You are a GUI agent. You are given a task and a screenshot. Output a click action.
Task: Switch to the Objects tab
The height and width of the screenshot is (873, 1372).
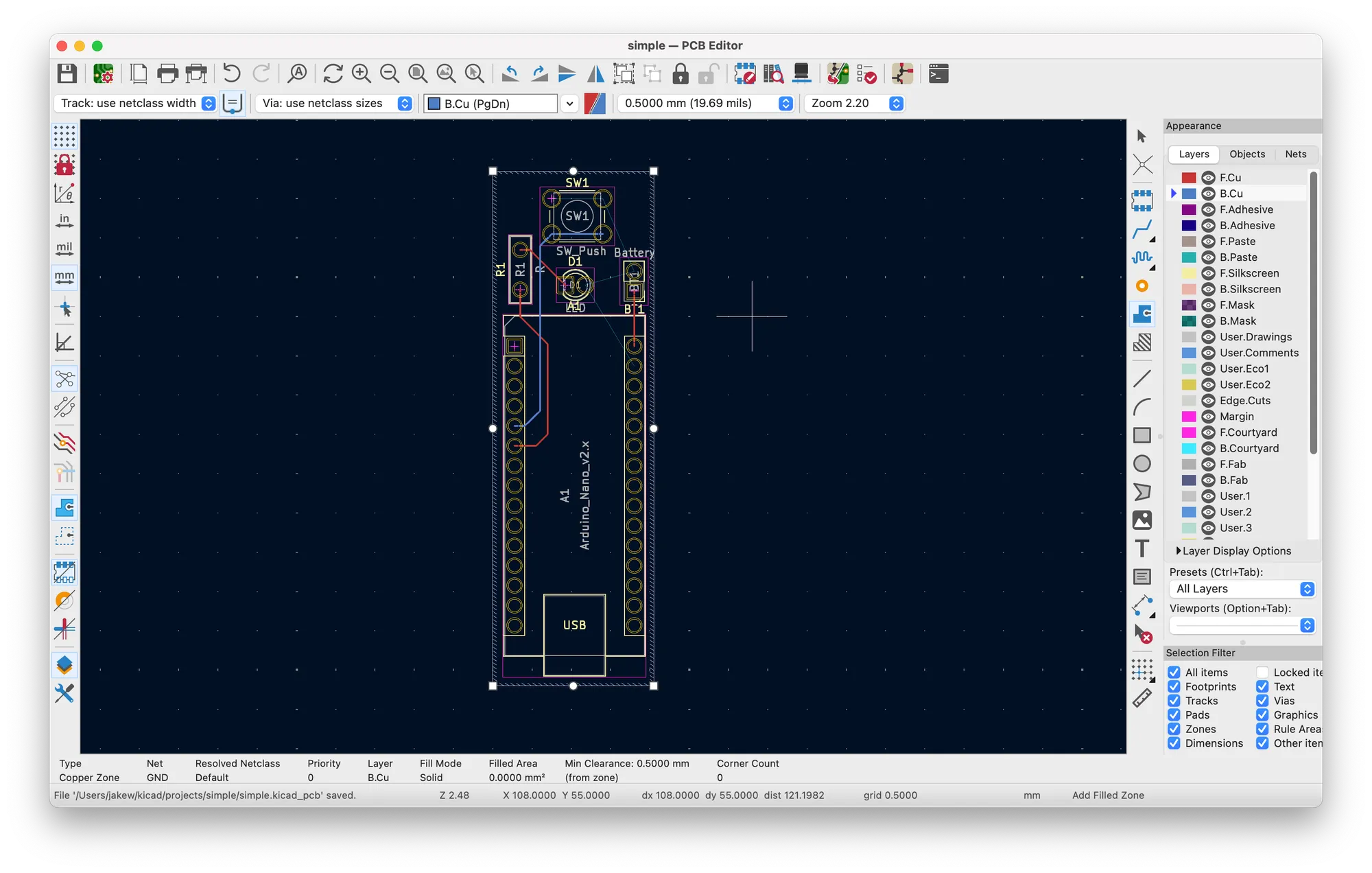pyautogui.click(x=1246, y=154)
